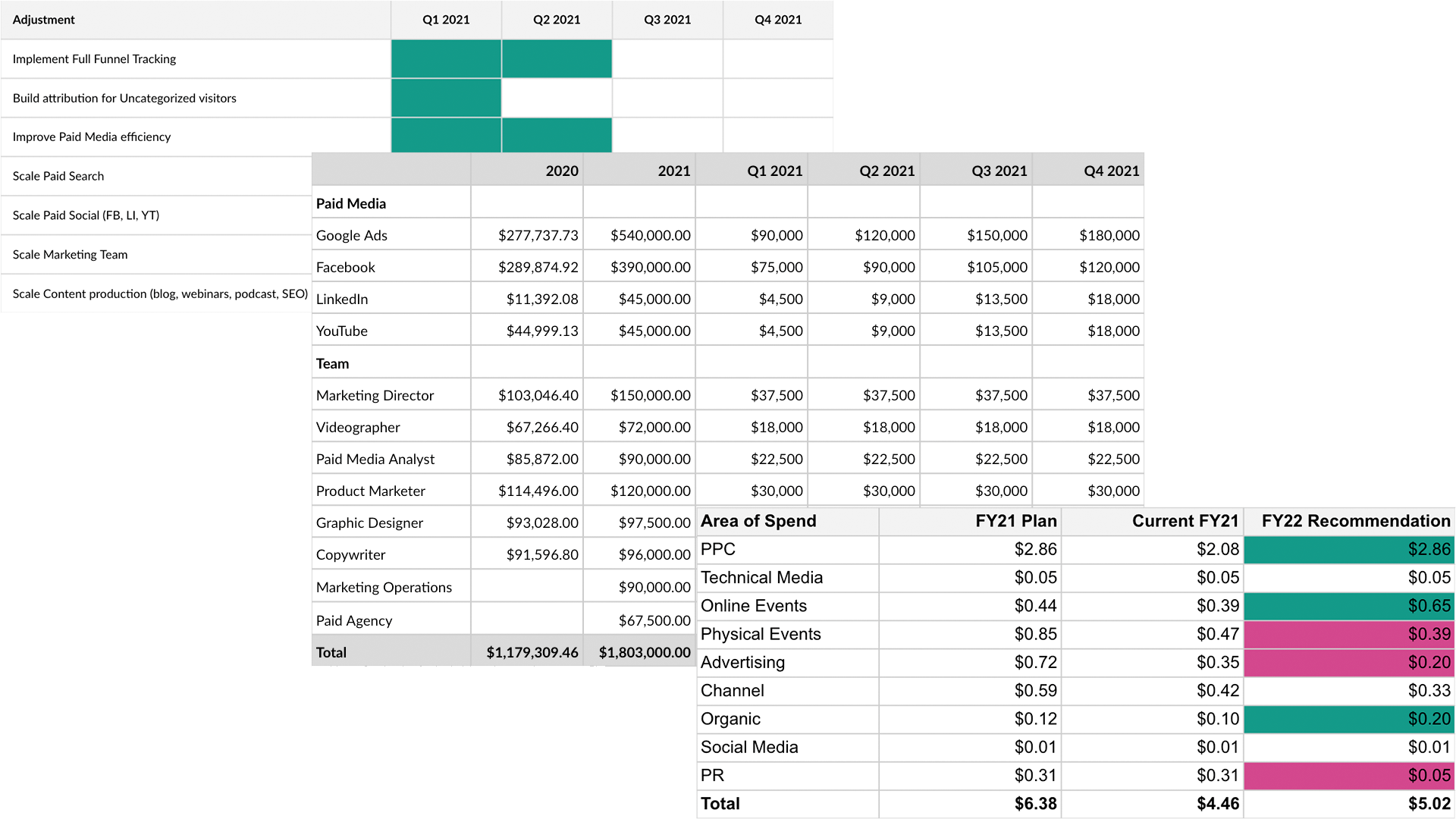Click FY21 Plan column header
This screenshot has width=1456, height=819.
[x=1015, y=521]
